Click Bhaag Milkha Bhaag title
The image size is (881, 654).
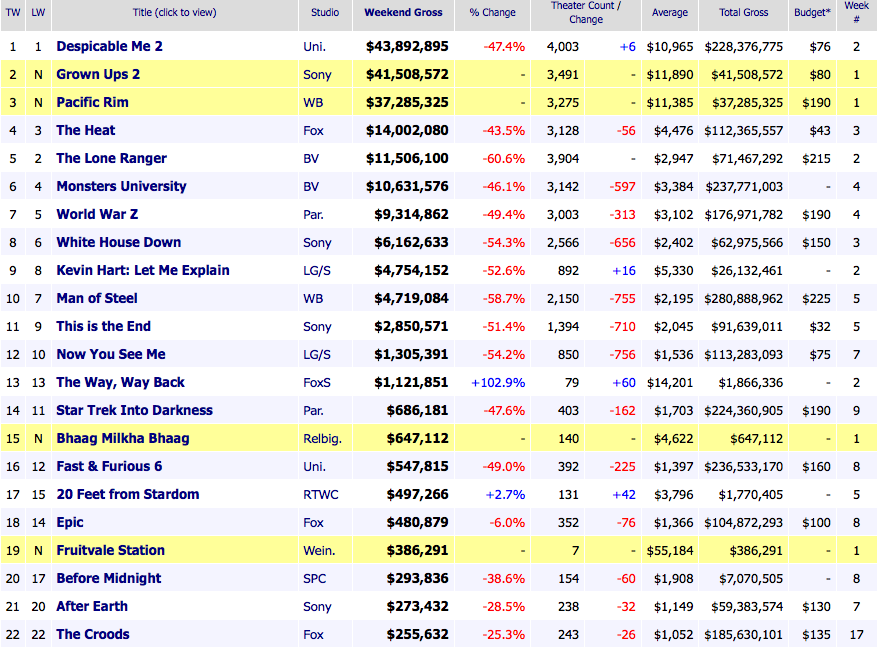pos(122,438)
